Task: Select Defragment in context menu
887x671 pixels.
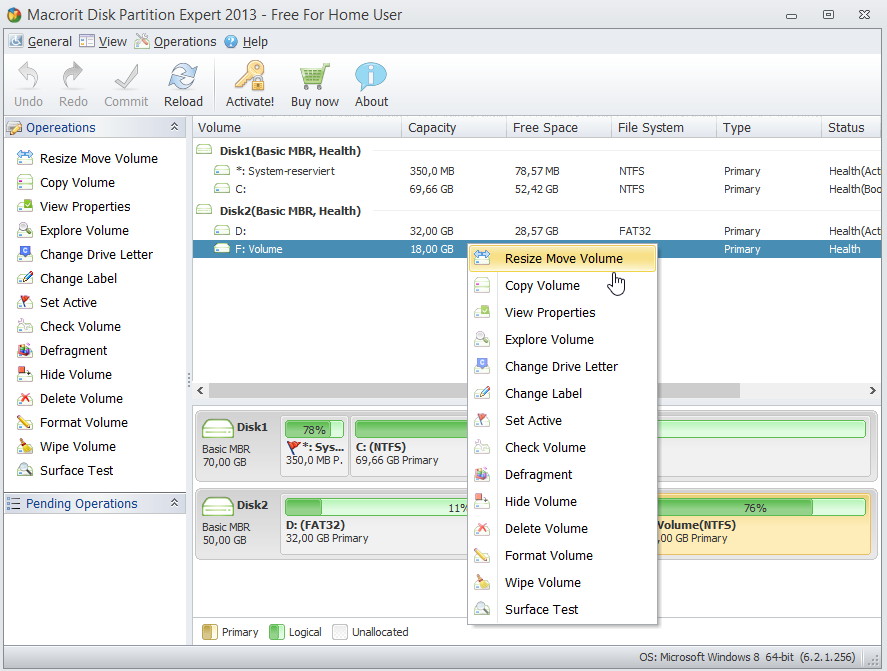Action: pyautogui.click(x=563, y=475)
